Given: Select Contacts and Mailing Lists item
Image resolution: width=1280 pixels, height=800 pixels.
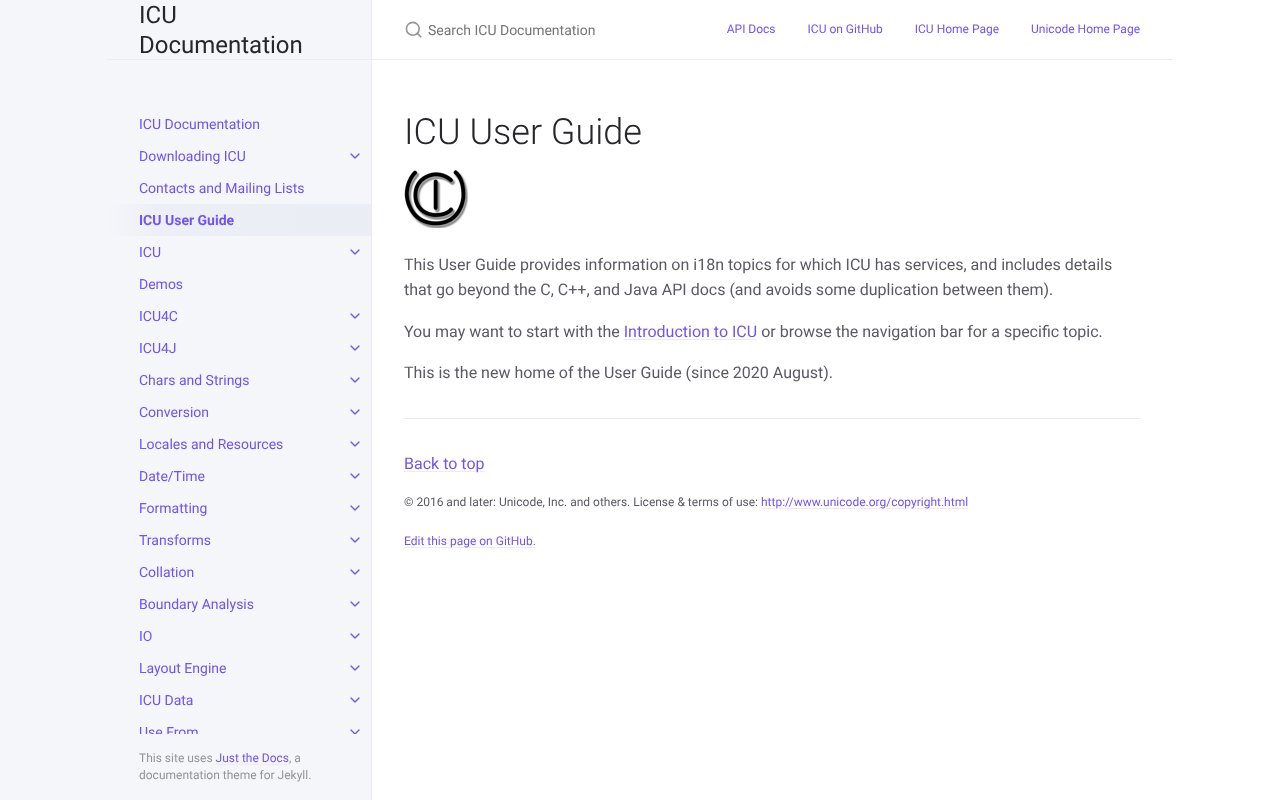Looking at the screenshot, I should [221, 188].
